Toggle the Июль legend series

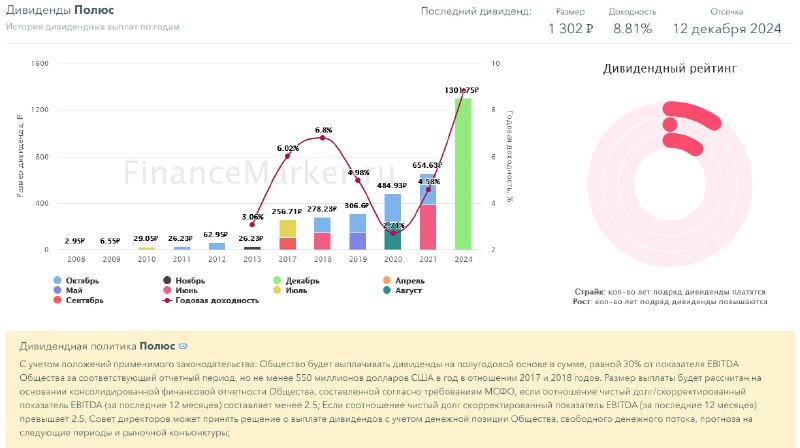pos(290,290)
